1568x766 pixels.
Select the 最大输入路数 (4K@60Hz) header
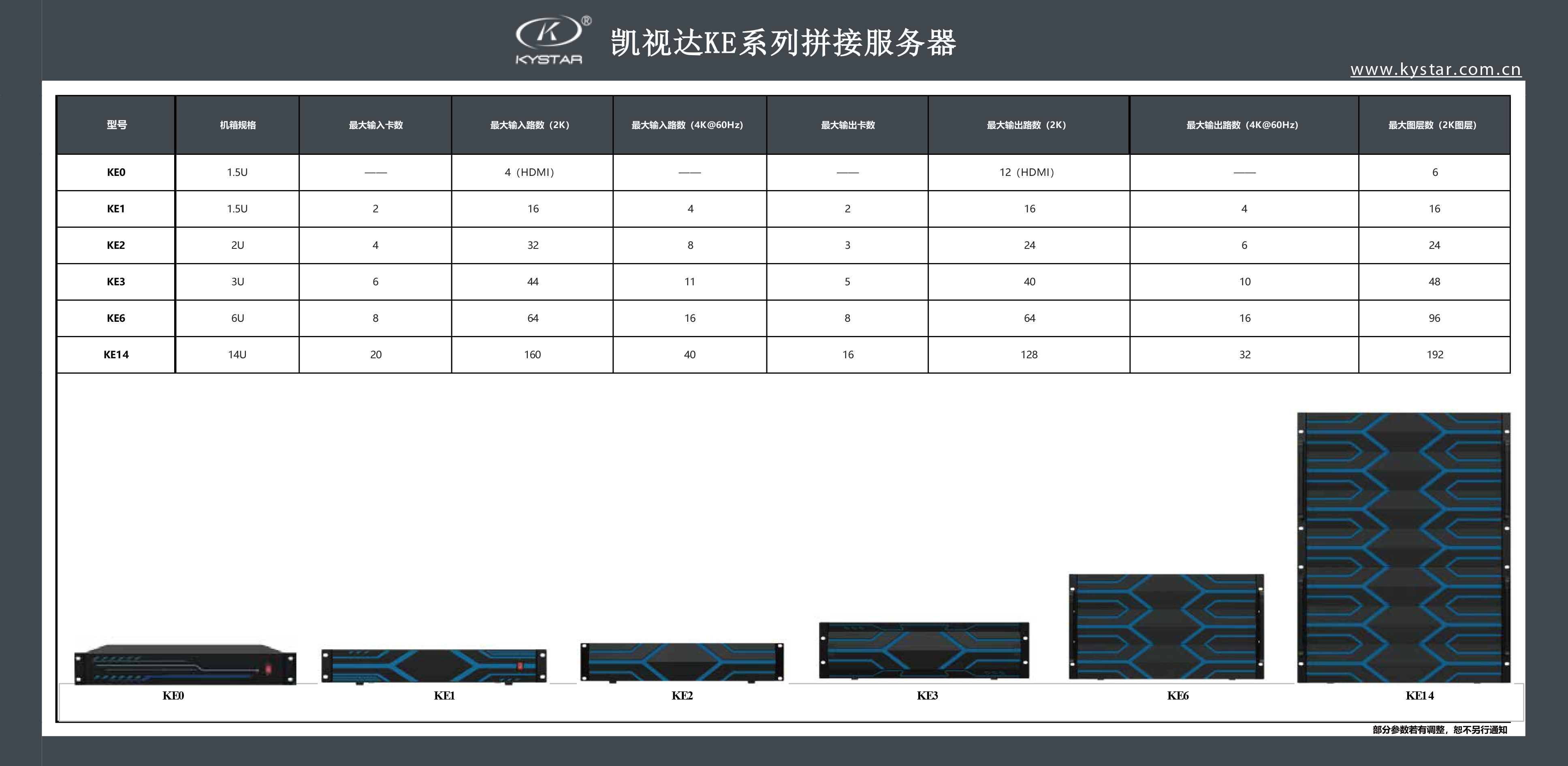(690, 125)
